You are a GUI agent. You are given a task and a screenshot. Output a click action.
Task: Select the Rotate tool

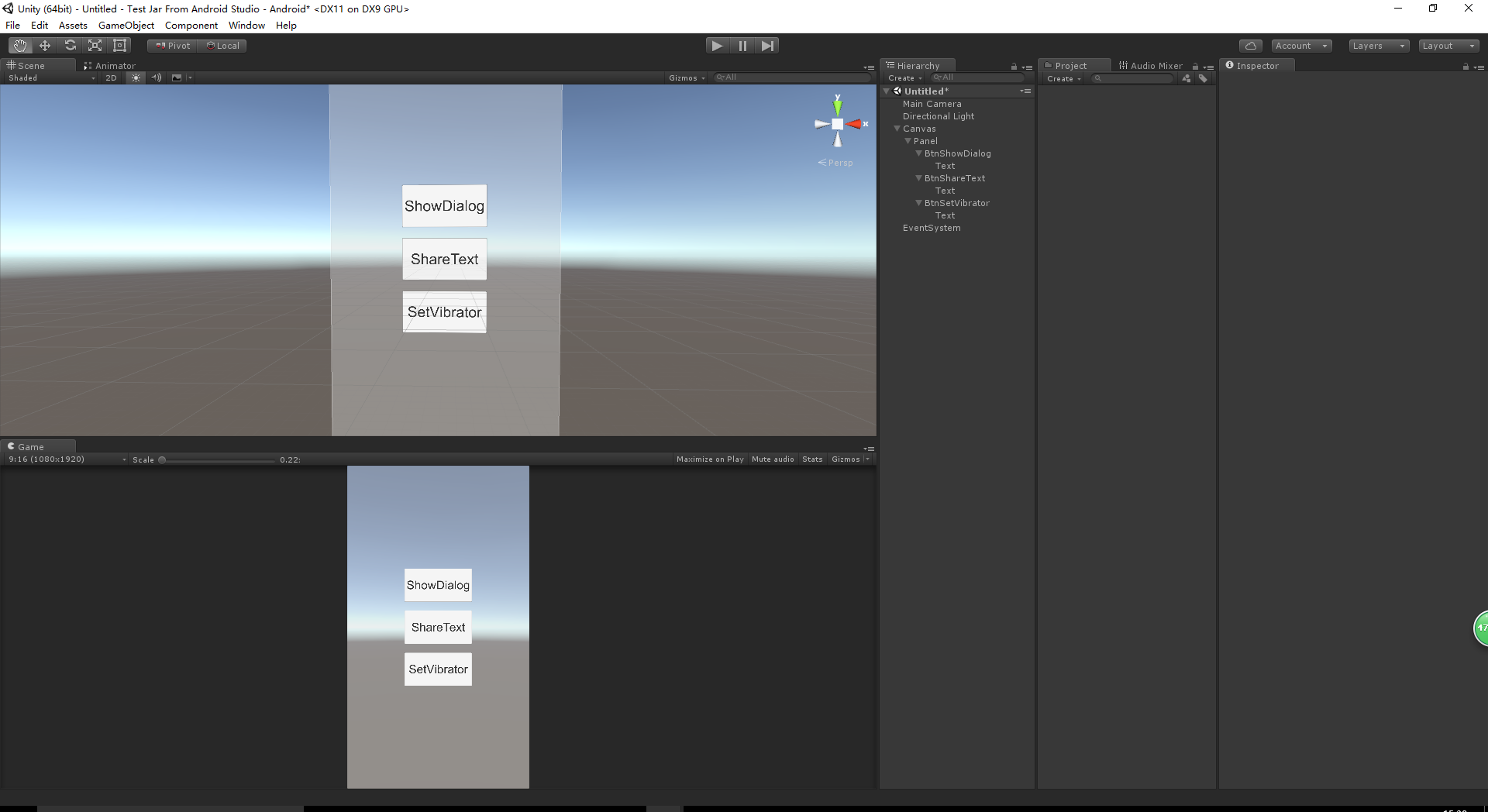70,46
